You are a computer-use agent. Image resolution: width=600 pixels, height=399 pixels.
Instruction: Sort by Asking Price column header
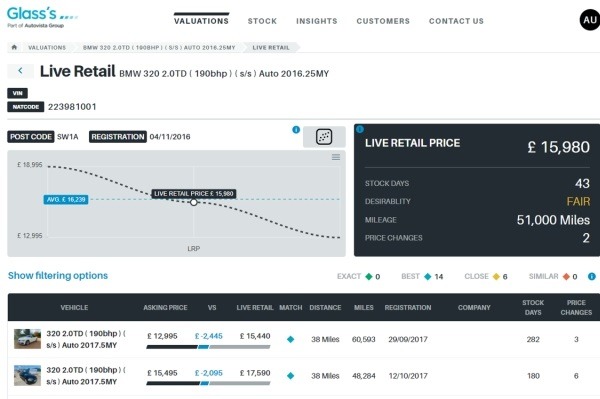coord(165,308)
